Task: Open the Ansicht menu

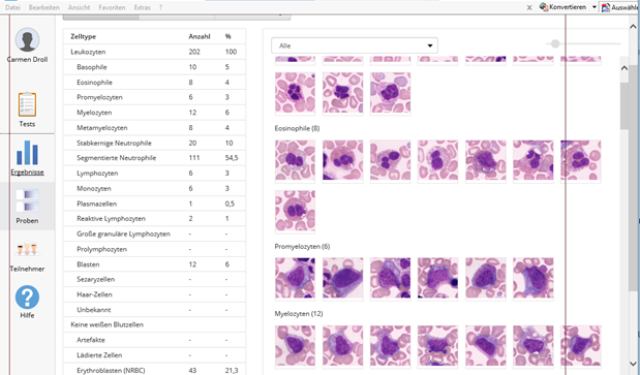Action: pos(79,7)
